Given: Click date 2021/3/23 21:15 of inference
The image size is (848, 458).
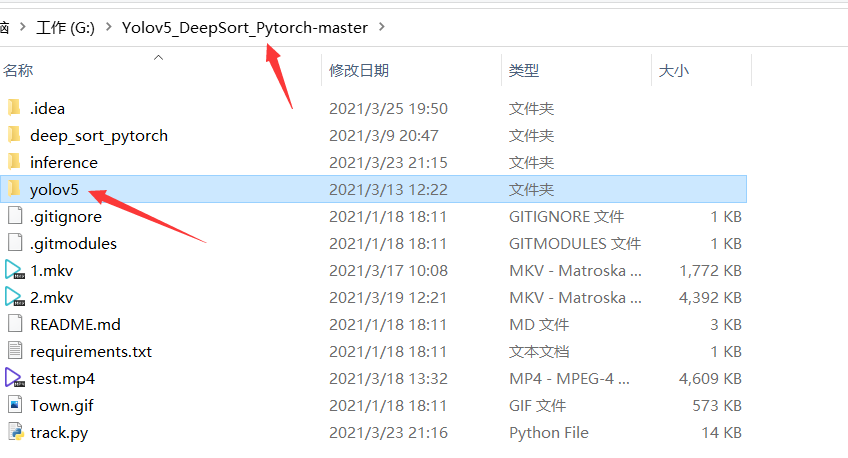Looking at the screenshot, I should (388, 163).
